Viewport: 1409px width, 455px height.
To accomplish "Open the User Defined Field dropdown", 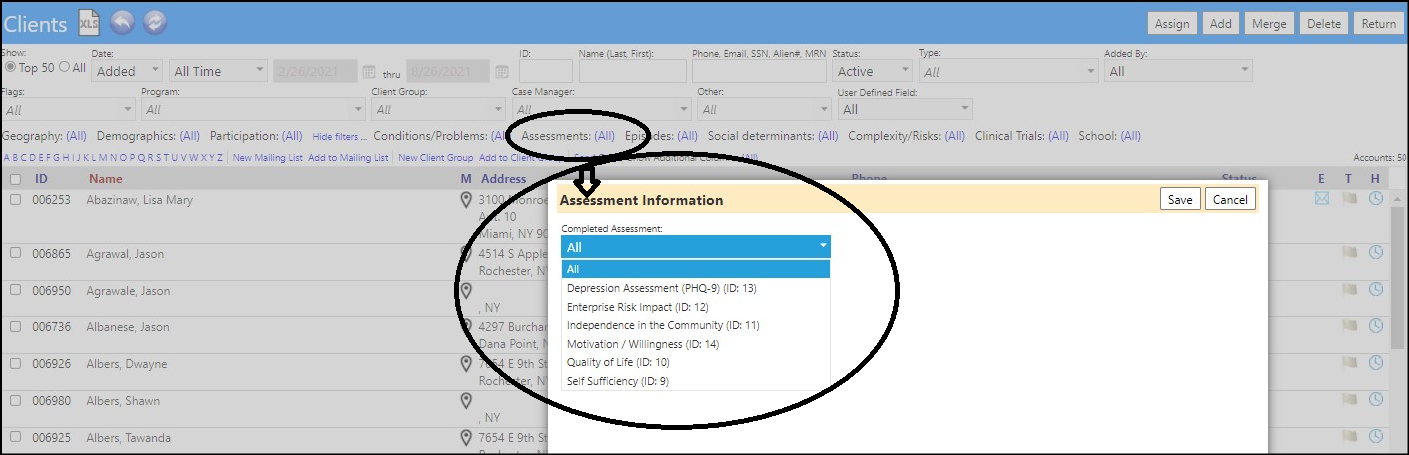I will tap(904, 109).
